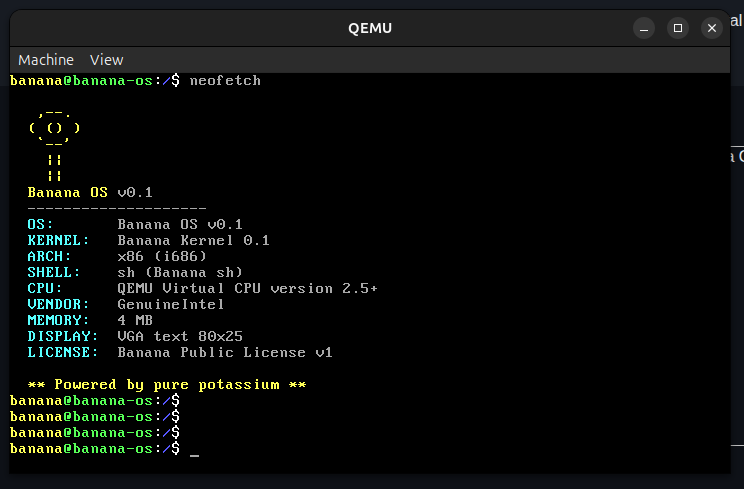Click the 4 MB memory value

(x=135, y=320)
